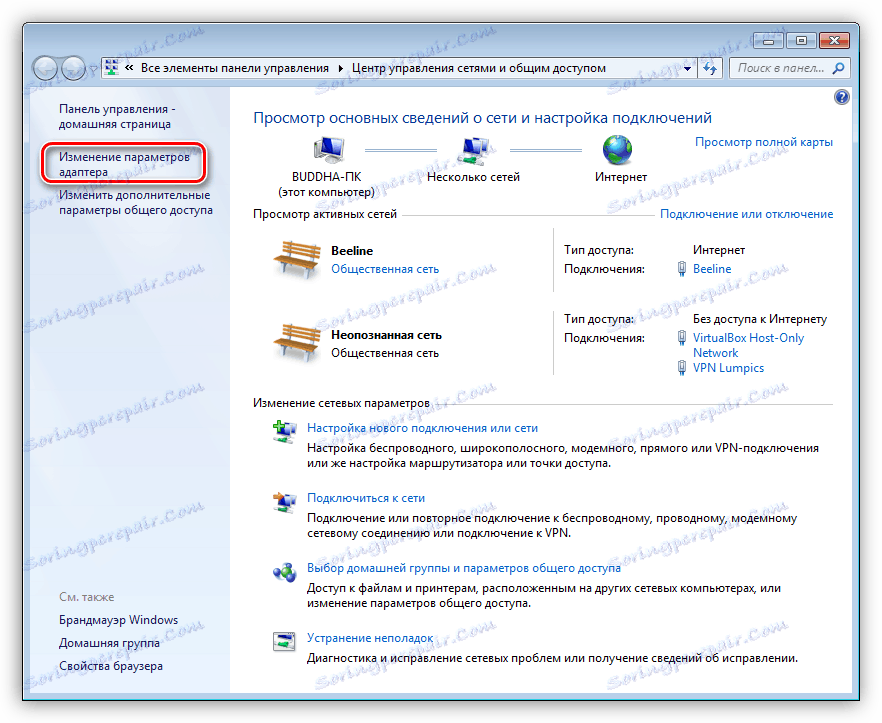Open Изменение параметров адаптера
This screenshot has height=723, width=882.
coord(124,164)
